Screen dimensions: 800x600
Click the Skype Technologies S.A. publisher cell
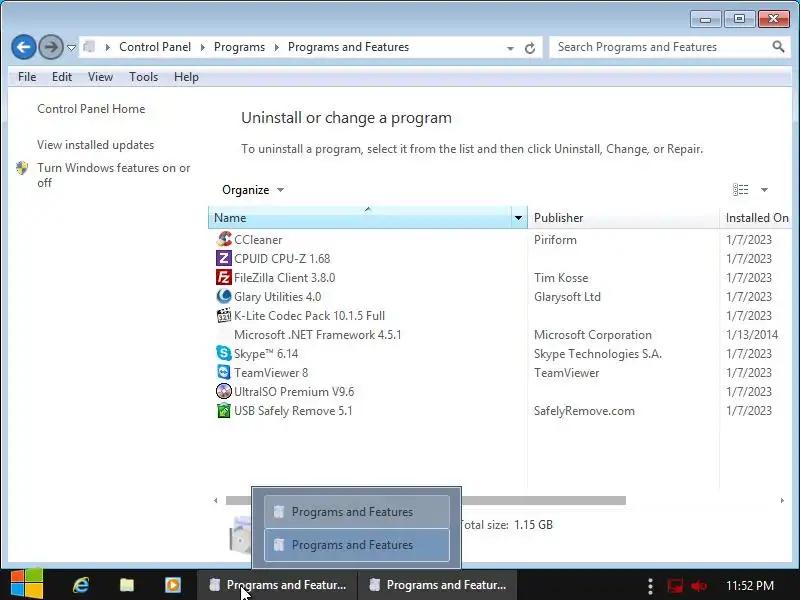(597, 354)
